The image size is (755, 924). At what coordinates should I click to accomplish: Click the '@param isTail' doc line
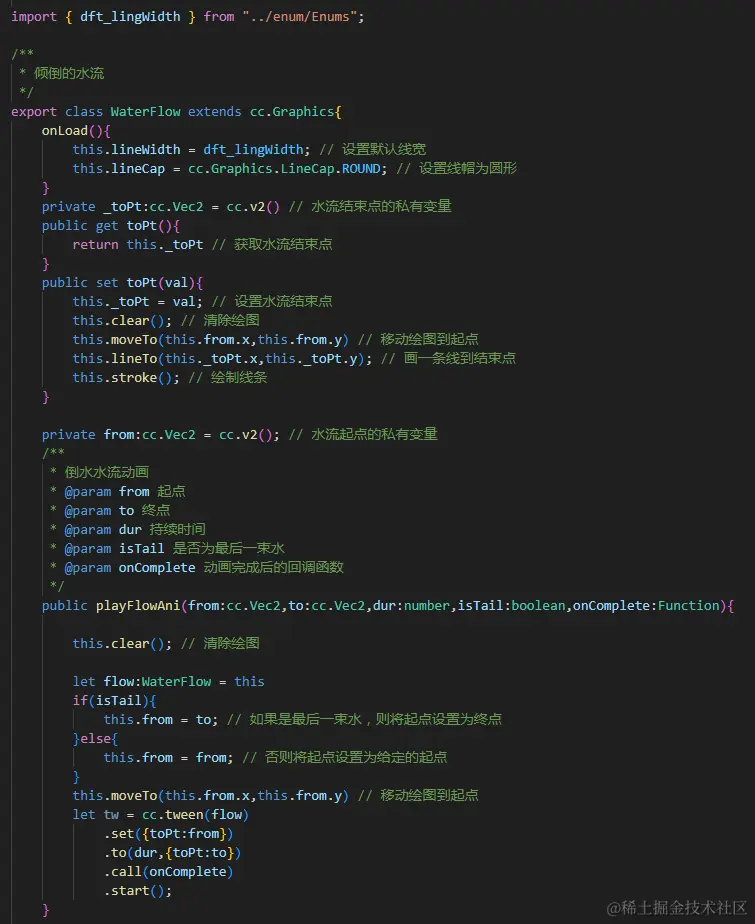[x=174, y=548]
